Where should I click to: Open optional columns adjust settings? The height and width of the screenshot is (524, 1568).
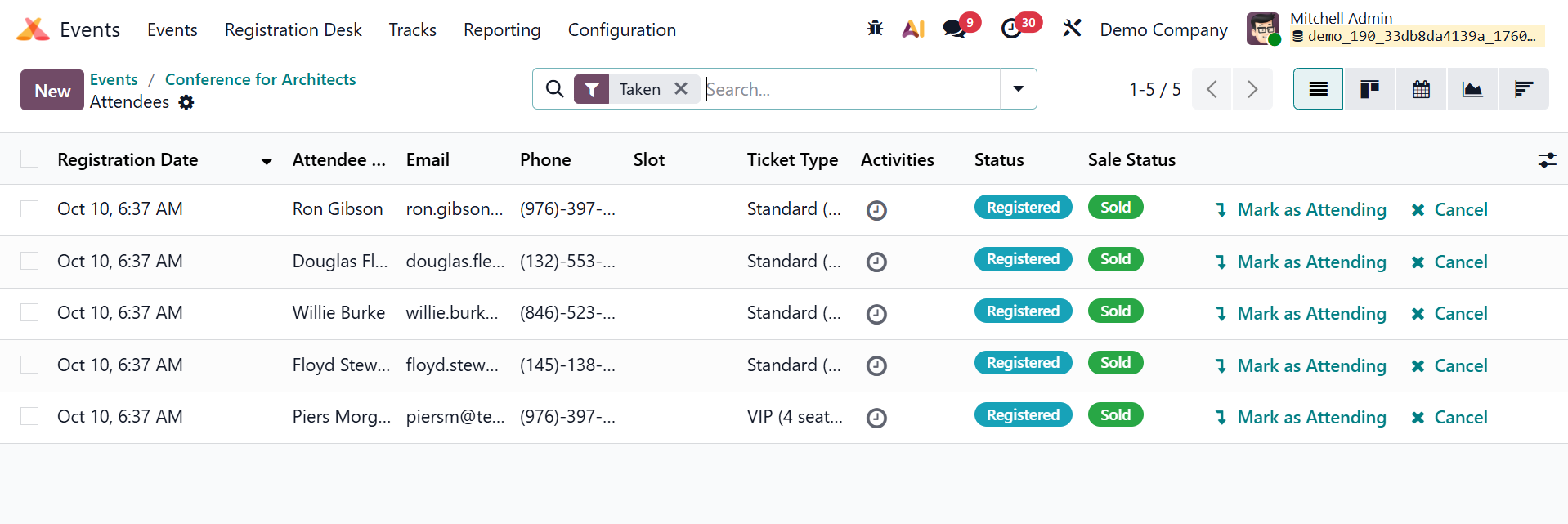[1547, 160]
